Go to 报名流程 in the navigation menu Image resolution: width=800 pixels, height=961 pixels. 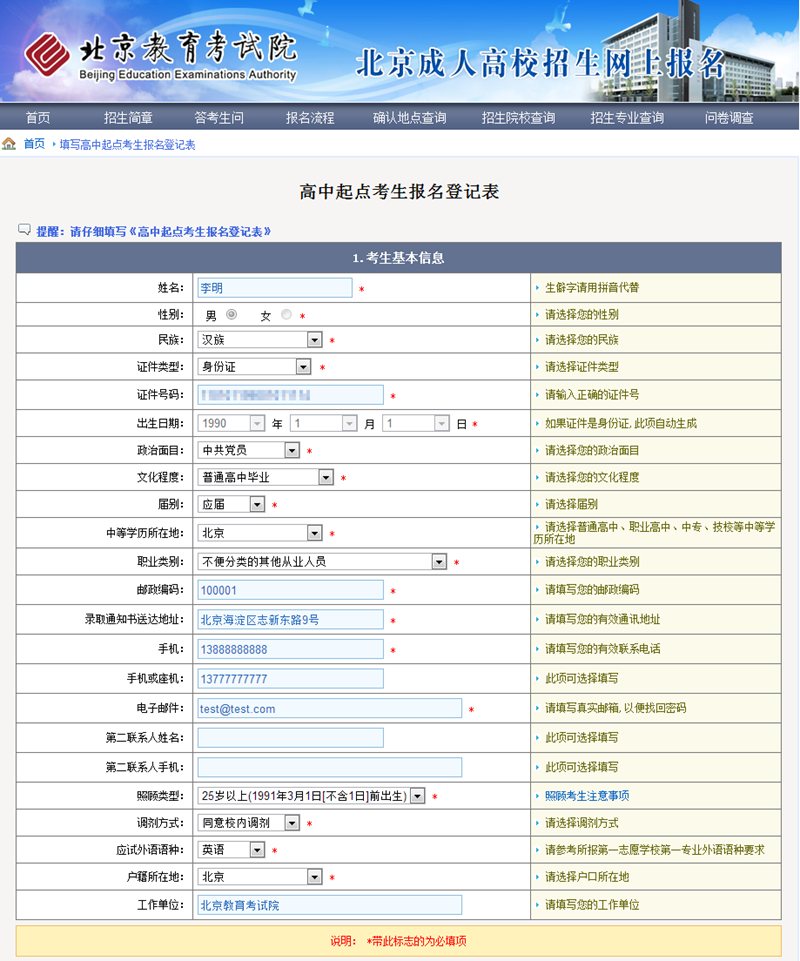tap(310, 118)
